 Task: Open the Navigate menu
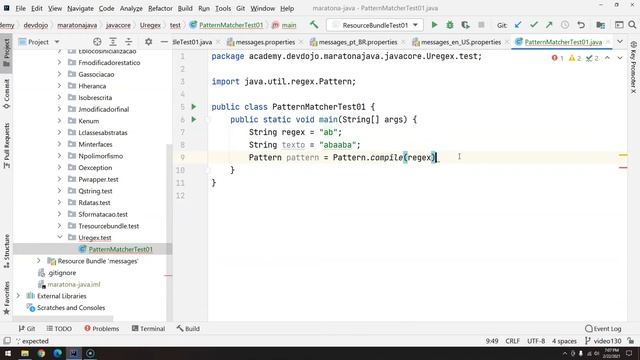pos(80,8)
